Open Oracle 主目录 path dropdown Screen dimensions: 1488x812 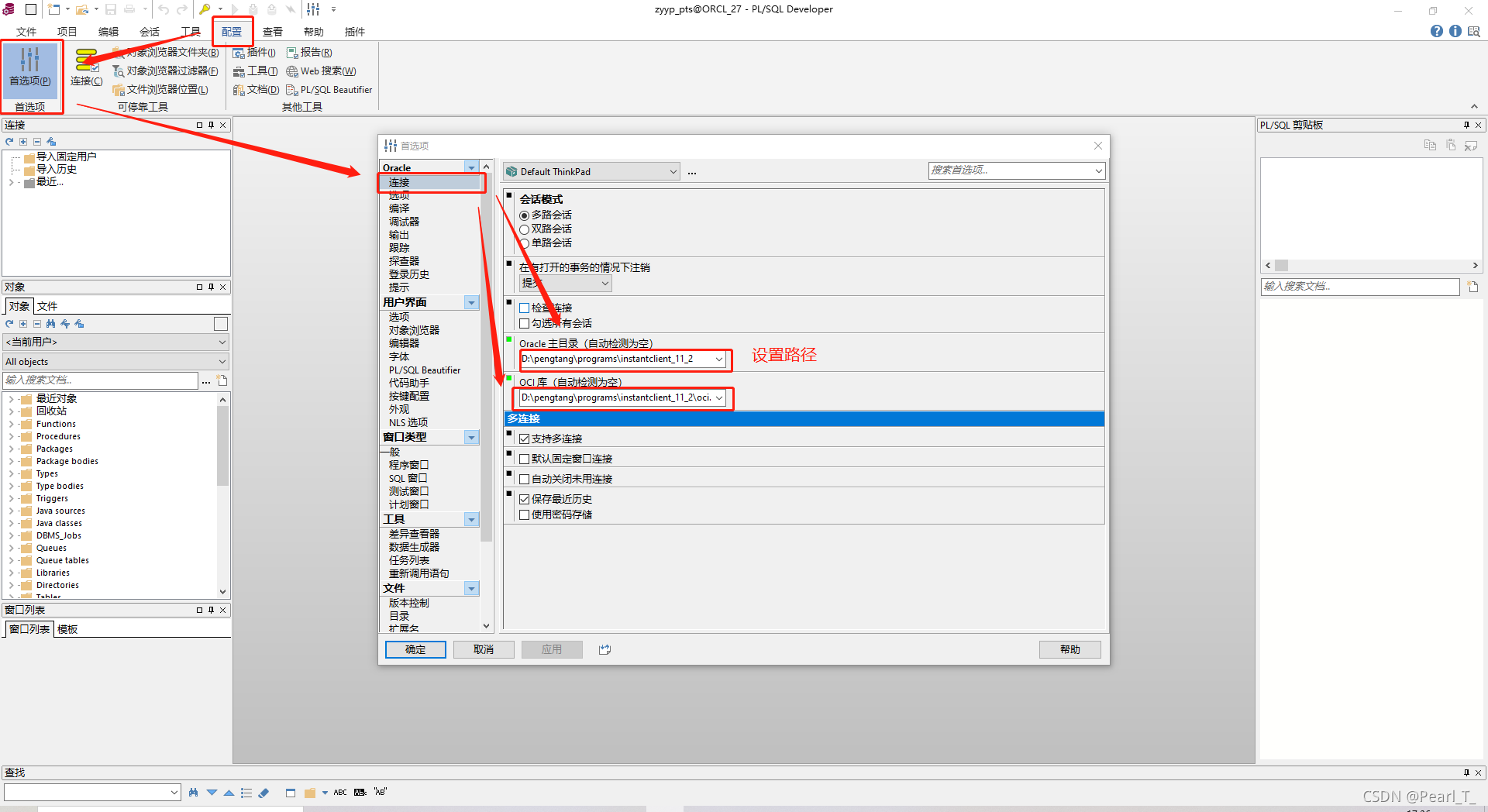(718, 359)
